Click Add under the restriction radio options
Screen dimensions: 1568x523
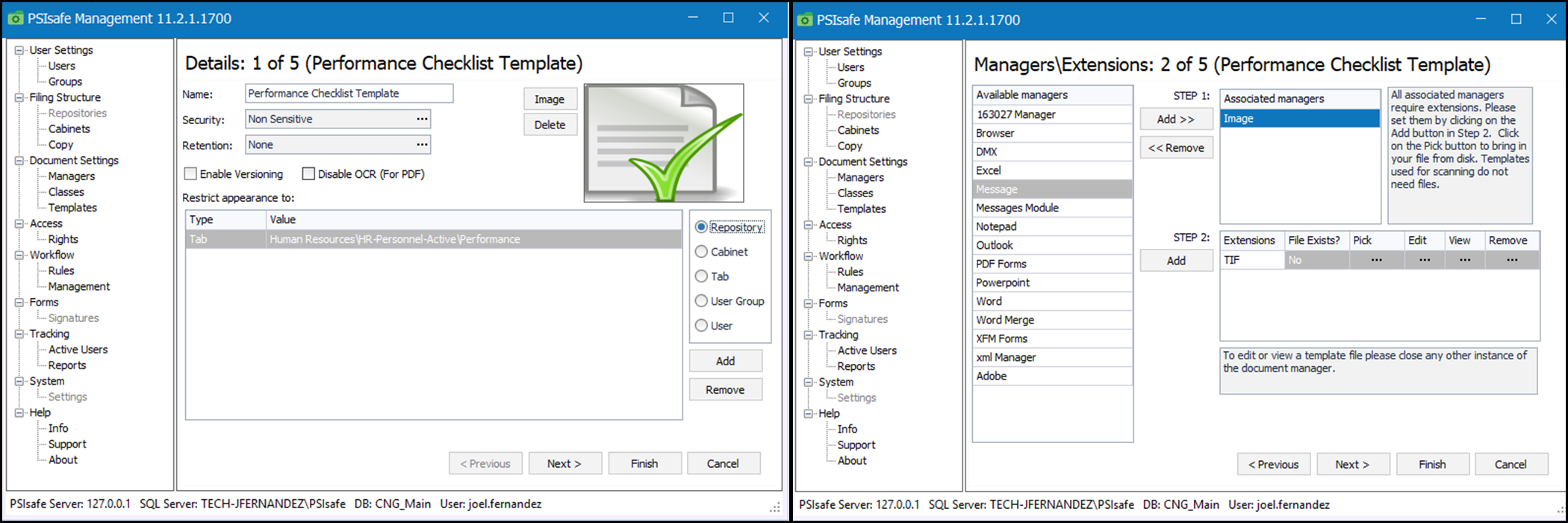click(x=726, y=361)
